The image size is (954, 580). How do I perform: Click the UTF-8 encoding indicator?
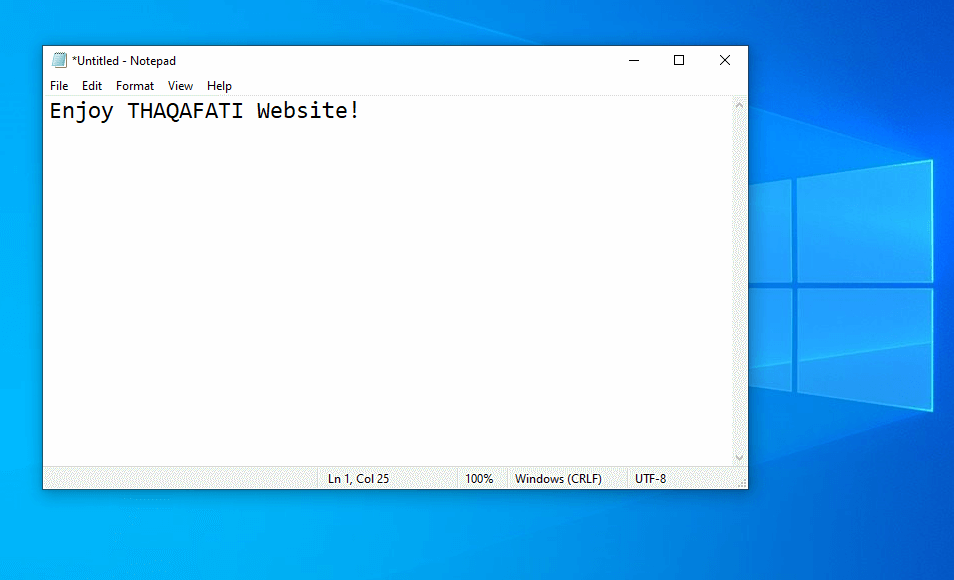click(650, 479)
